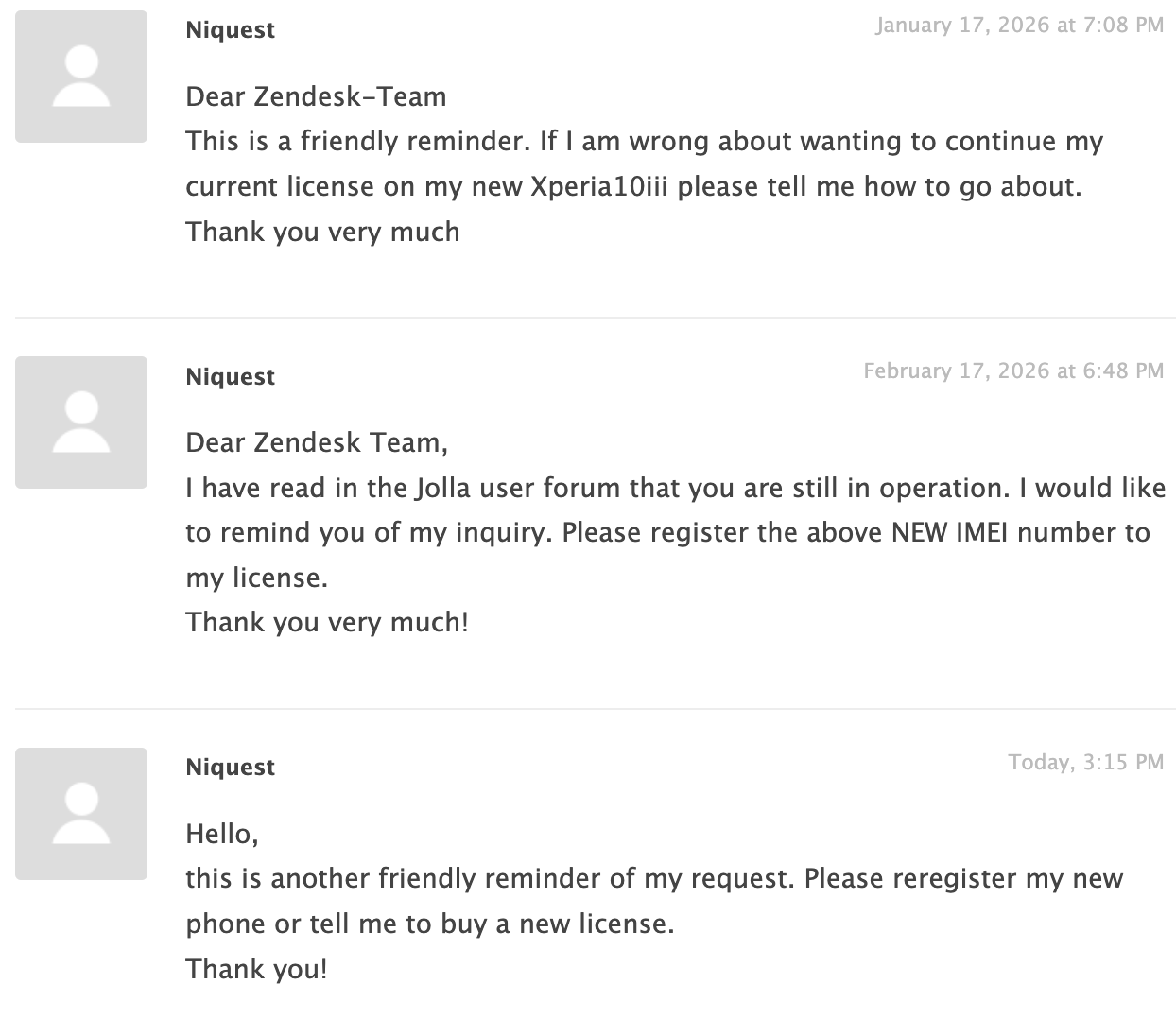Click the final "Thank you!" line
Image resolution: width=1176 pixels, height=1036 pixels.
pos(256,969)
